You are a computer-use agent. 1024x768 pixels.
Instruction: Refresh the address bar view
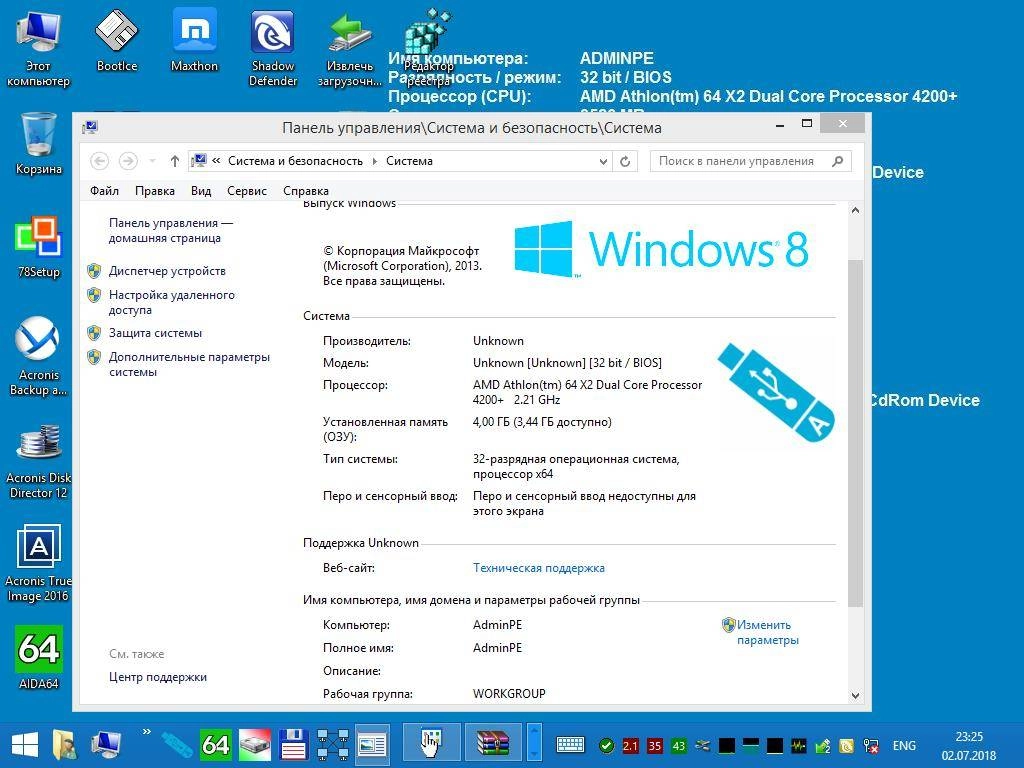[x=625, y=161]
